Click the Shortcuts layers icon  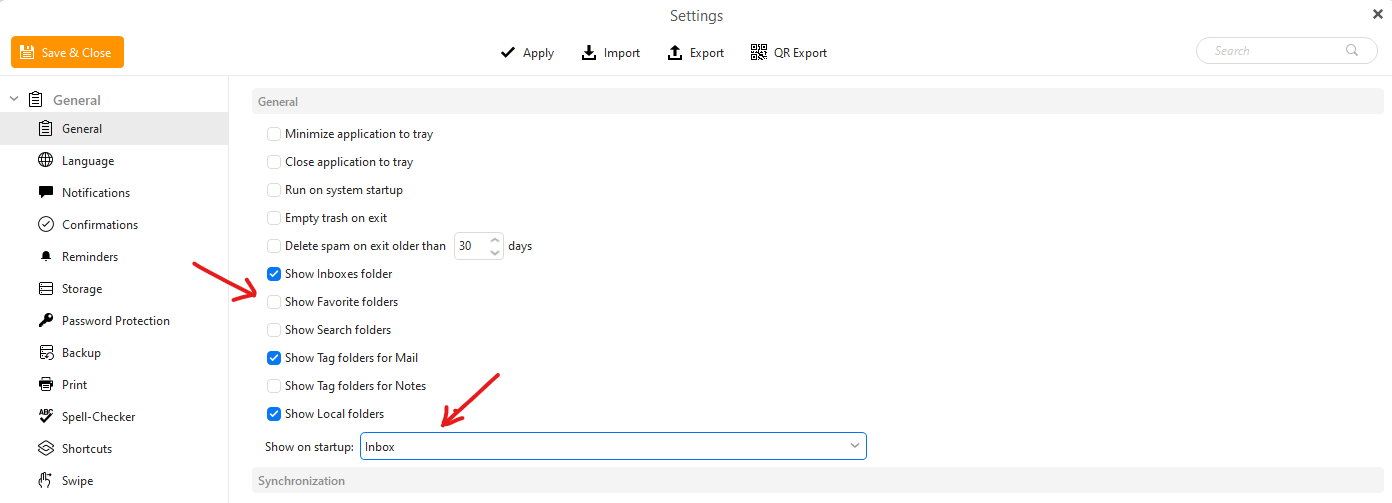point(45,448)
